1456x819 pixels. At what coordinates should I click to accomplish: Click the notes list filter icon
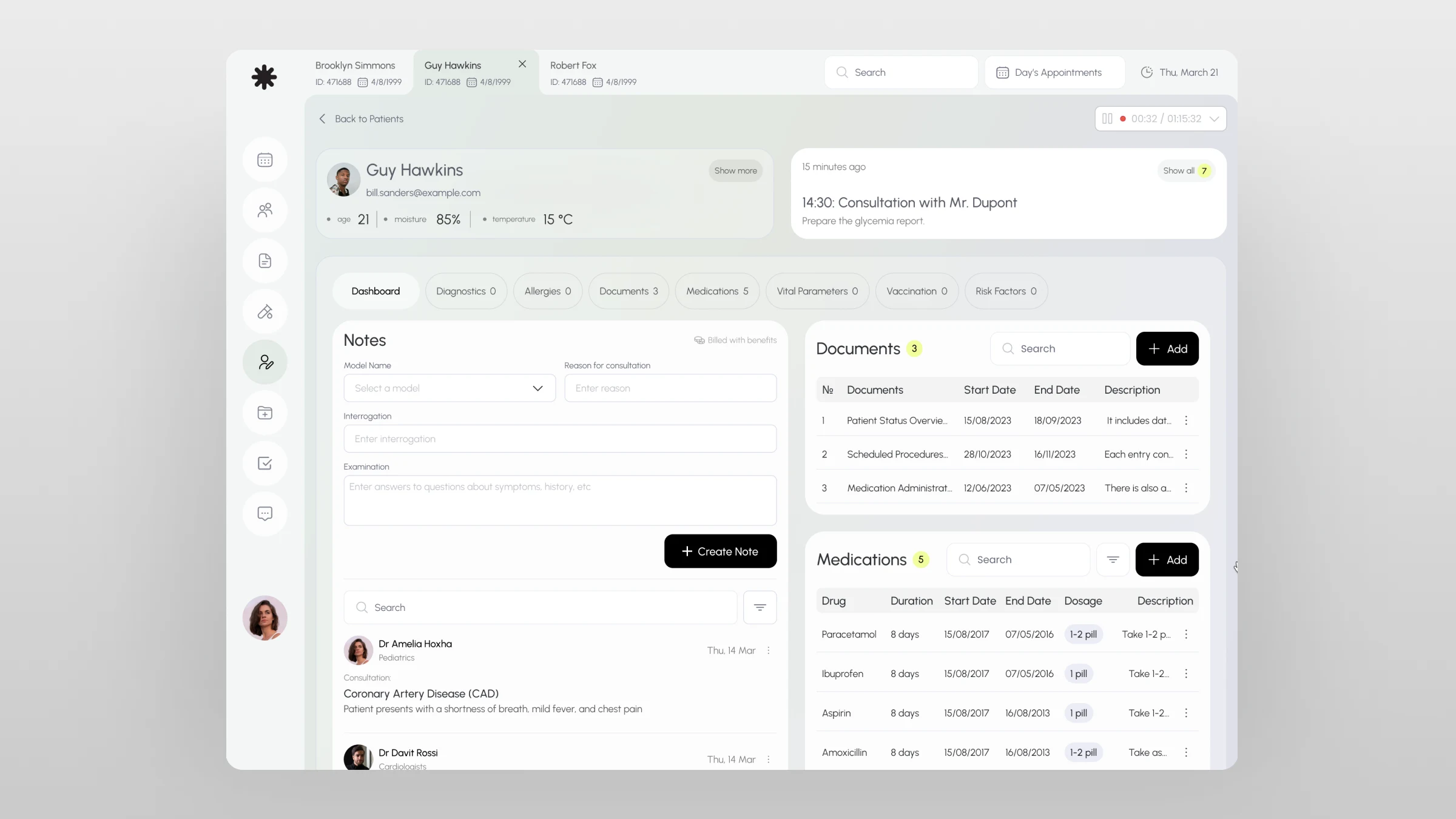760,607
